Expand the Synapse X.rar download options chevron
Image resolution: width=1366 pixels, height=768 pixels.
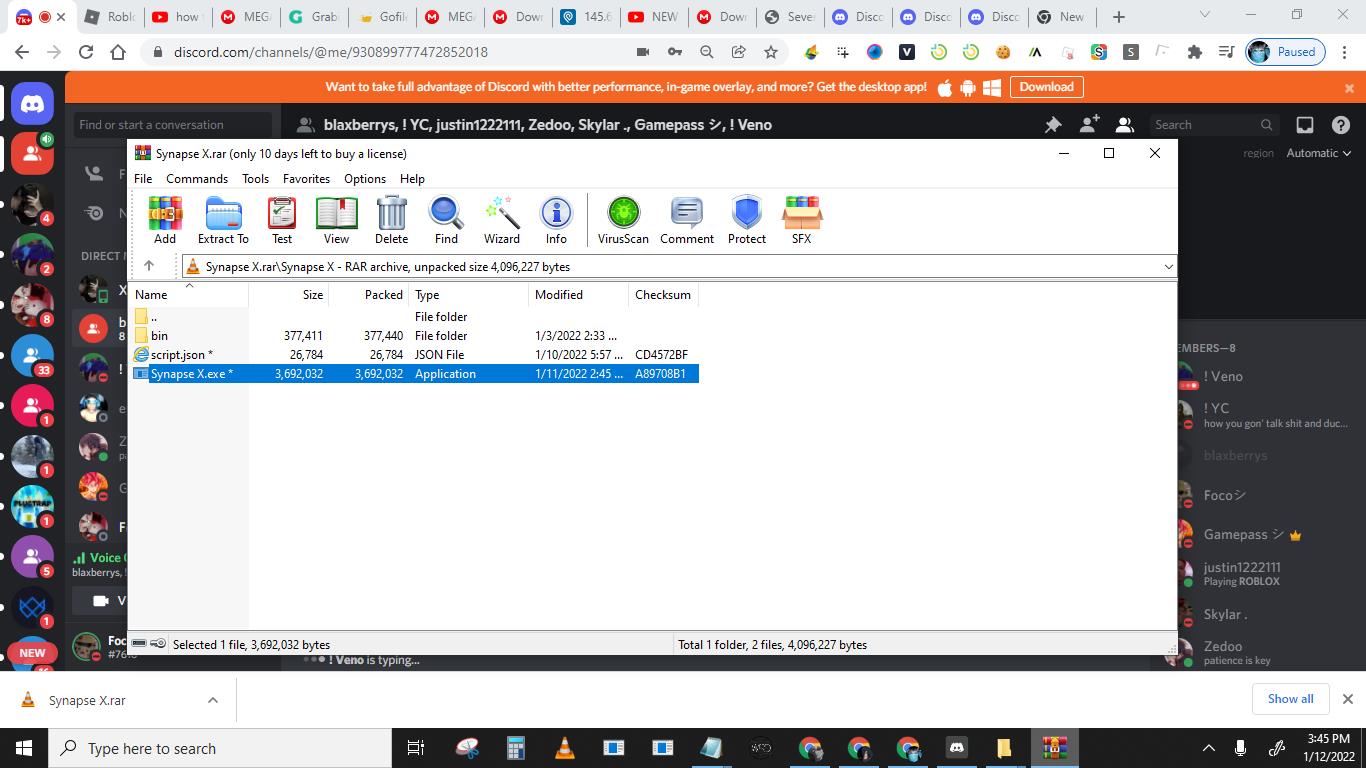click(x=212, y=700)
